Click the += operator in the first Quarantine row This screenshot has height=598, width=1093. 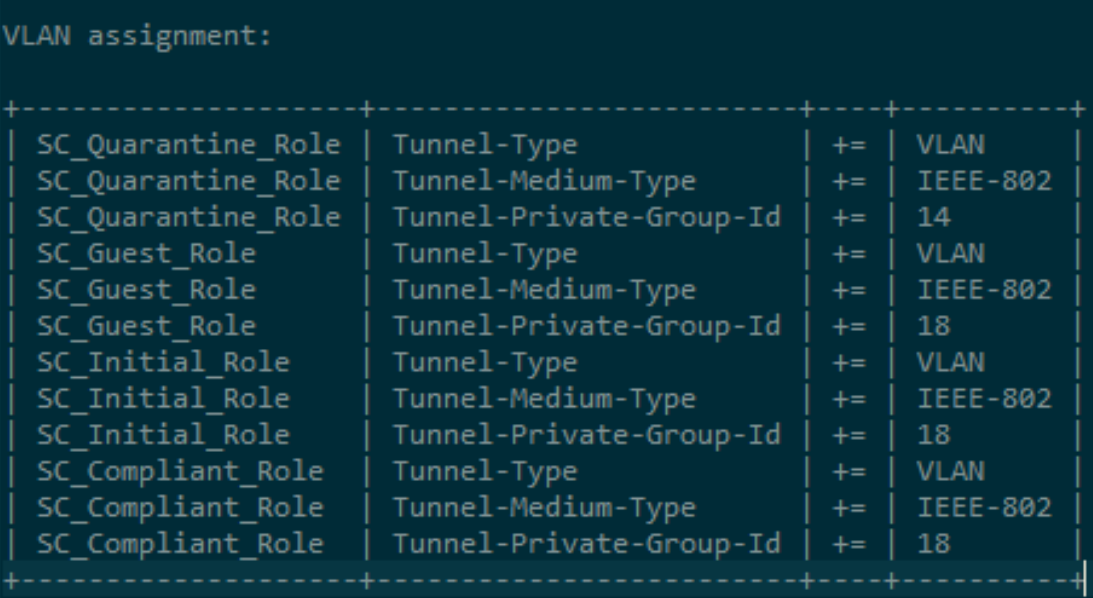pos(848,145)
